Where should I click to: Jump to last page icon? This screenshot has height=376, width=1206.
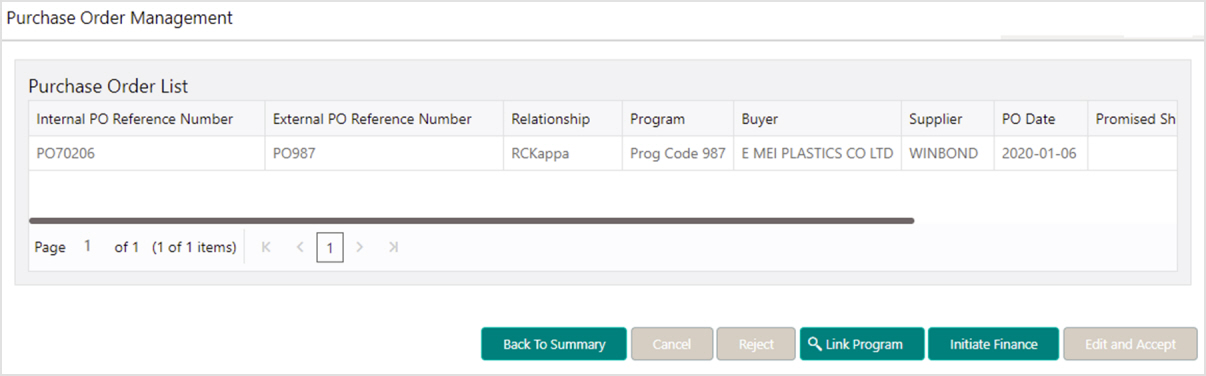(393, 247)
